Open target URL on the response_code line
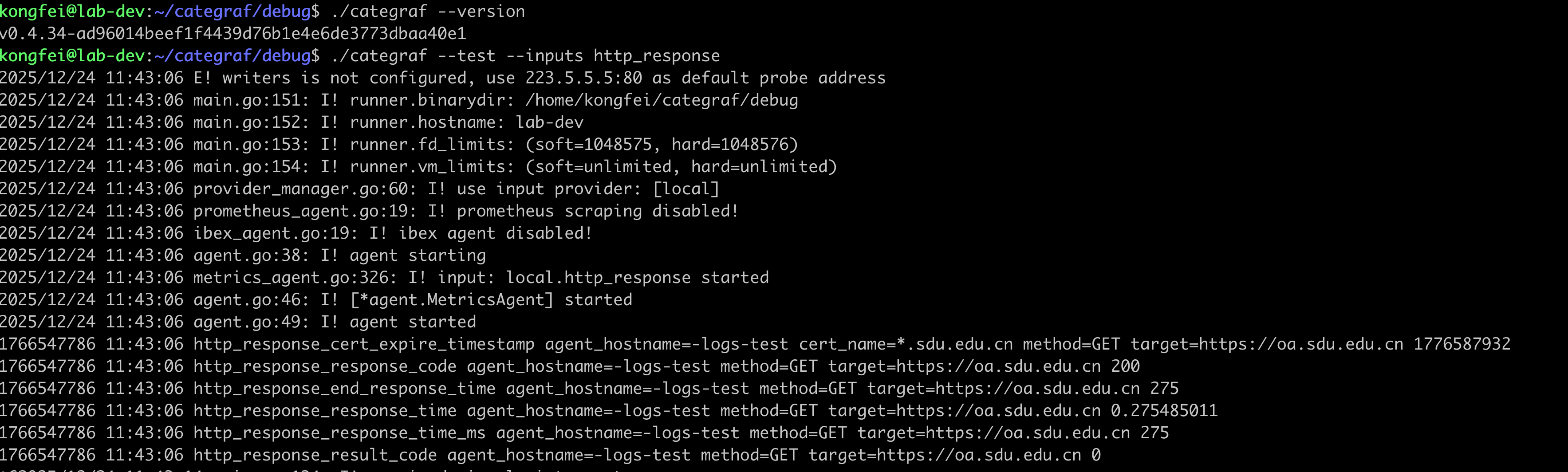 point(964,366)
